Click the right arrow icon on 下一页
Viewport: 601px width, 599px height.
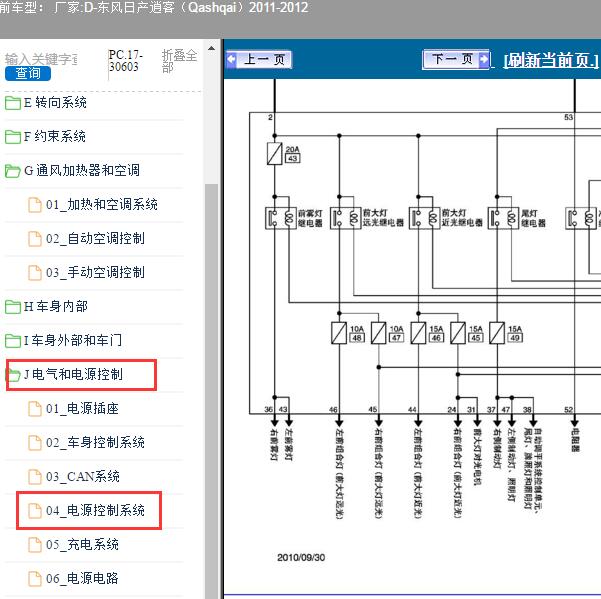(x=484, y=59)
